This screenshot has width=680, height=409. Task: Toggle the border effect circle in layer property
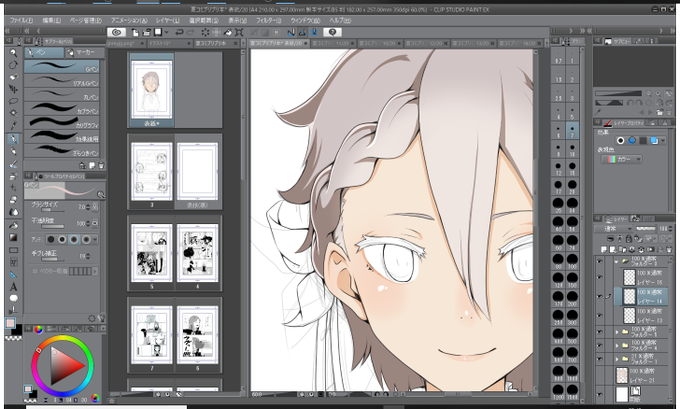tap(621, 141)
